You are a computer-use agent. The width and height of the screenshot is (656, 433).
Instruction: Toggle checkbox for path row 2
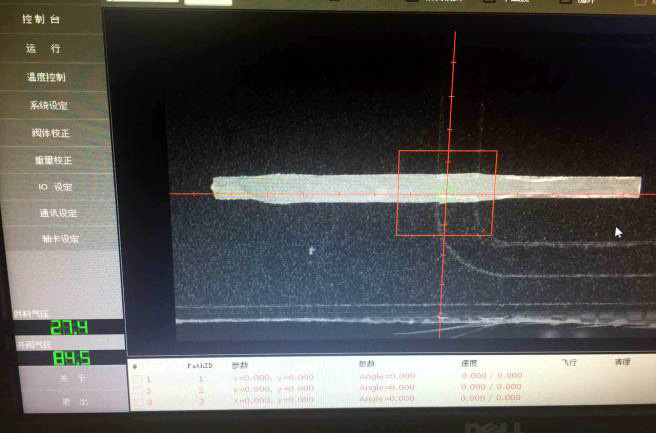[137, 390]
